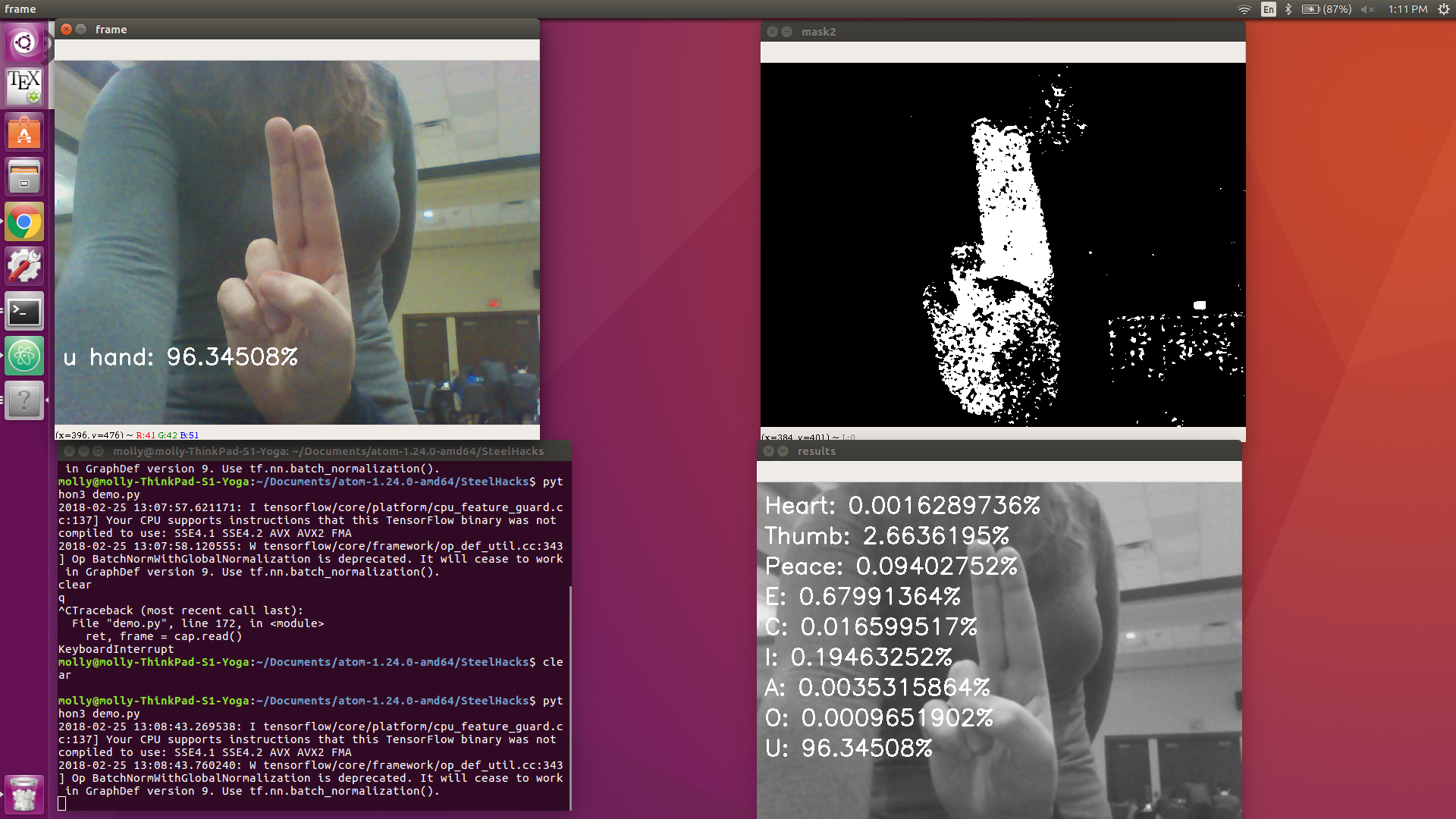Click the Bluetooth indicator icon
The height and width of the screenshot is (819, 1456).
pos(1288,9)
